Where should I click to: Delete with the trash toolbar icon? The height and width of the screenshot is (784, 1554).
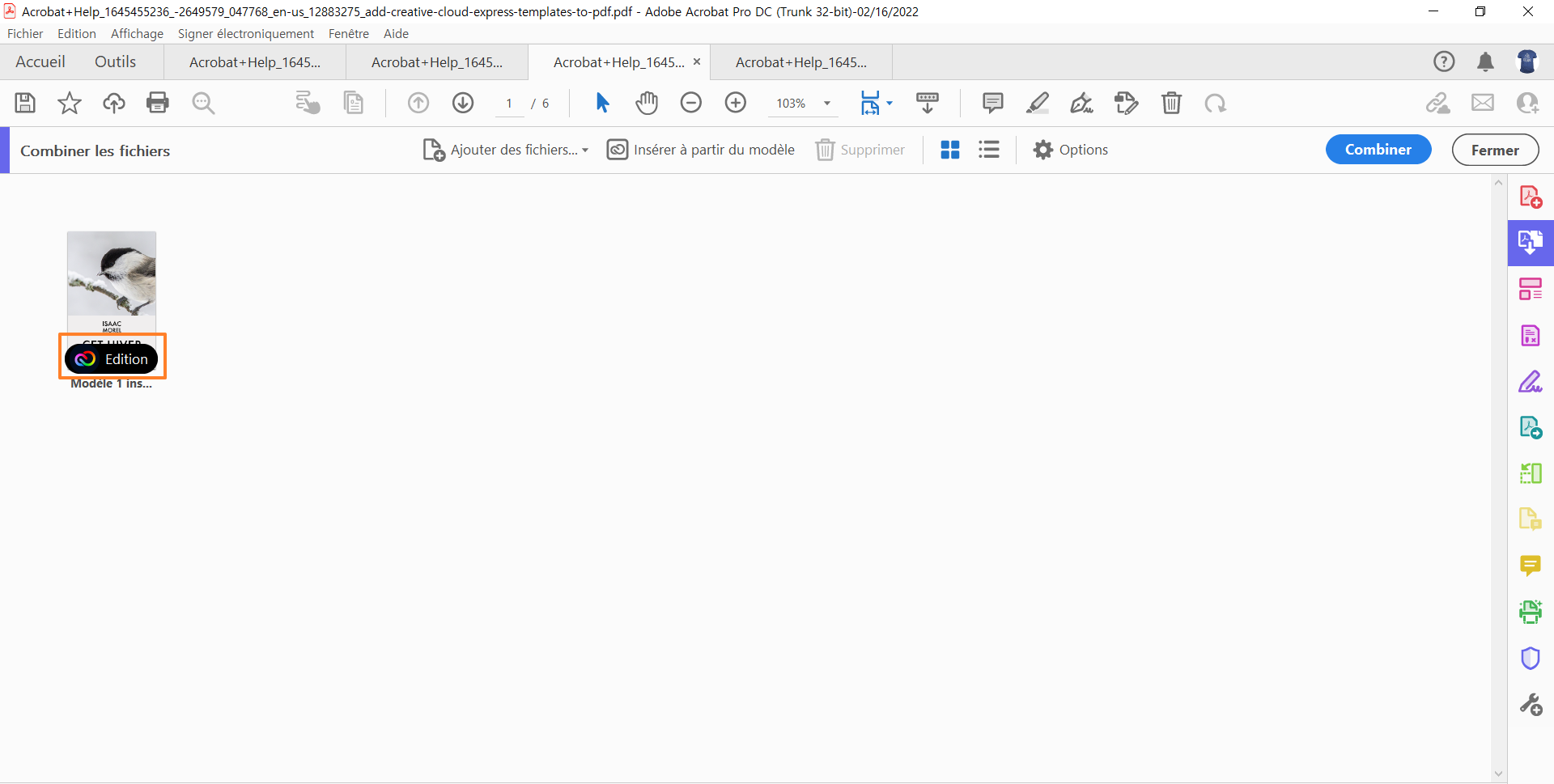pos(1171,103)
